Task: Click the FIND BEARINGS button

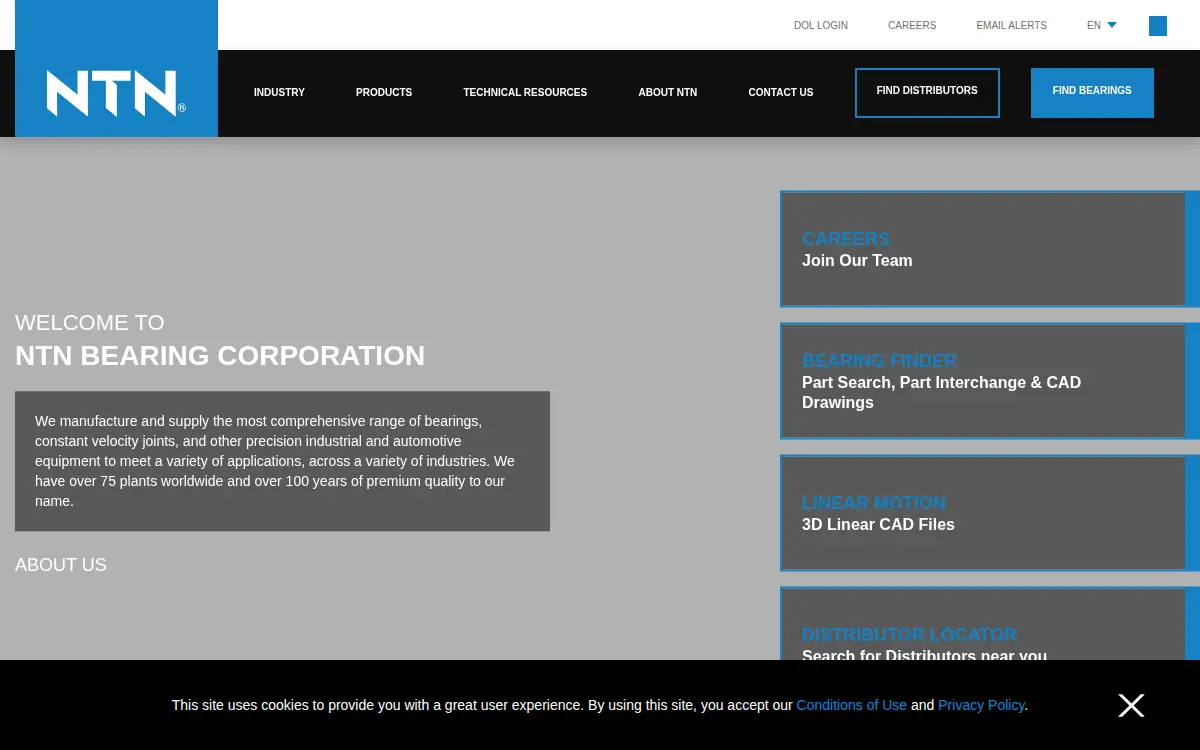Action: [x=1092, y=93]
